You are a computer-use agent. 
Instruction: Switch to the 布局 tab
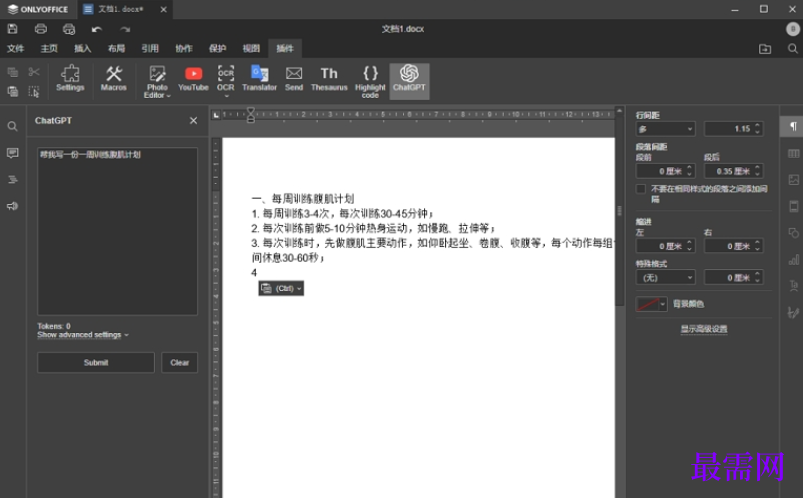(x=116, y=49)
